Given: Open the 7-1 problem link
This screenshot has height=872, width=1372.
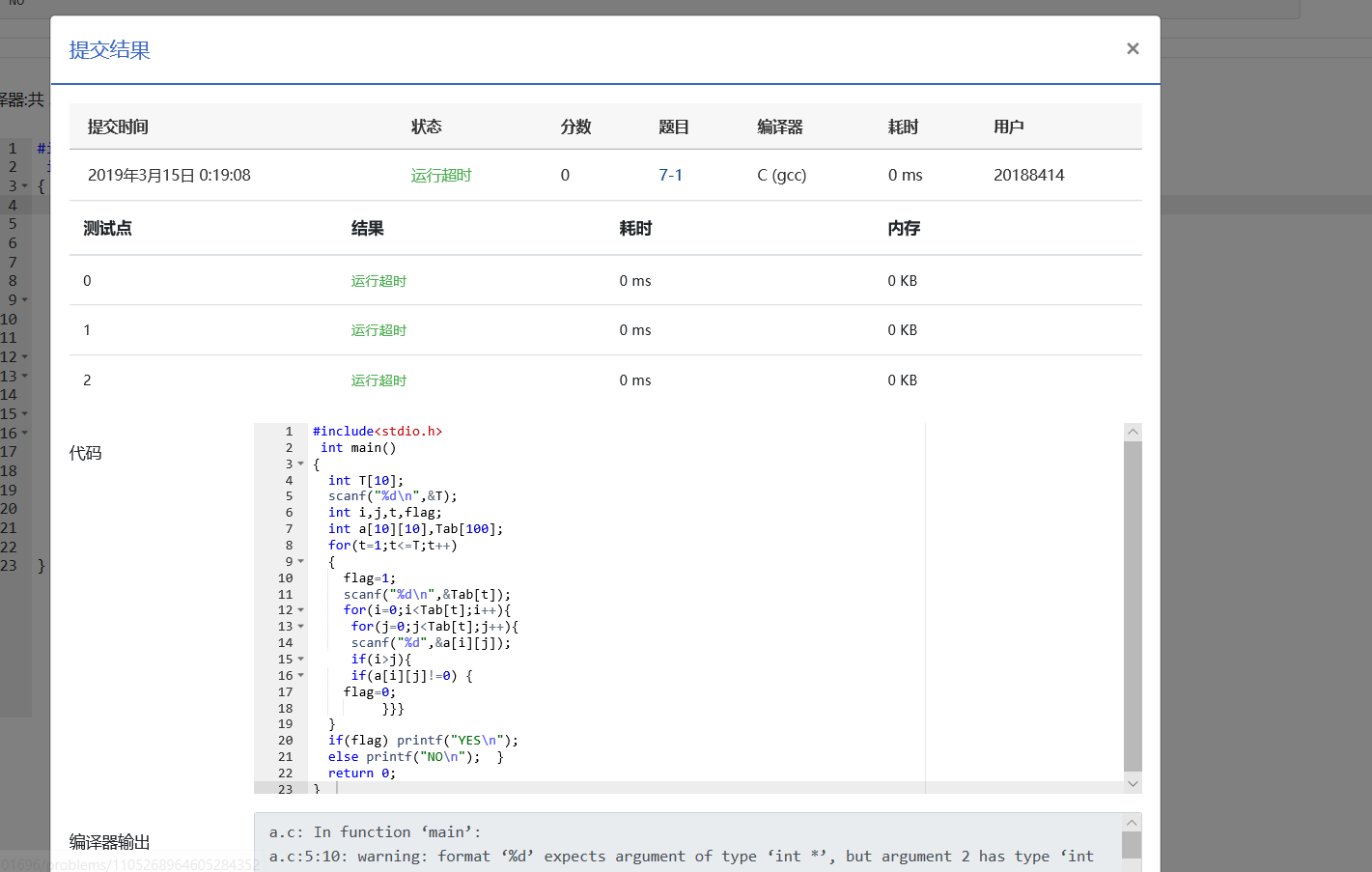Looking at the screenshot, I should click(670, 175).
